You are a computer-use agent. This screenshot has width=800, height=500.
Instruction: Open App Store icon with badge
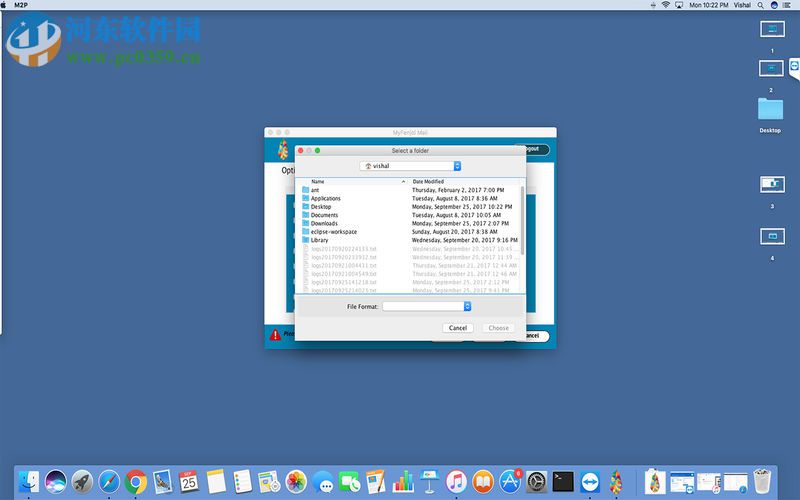(510, 482)
